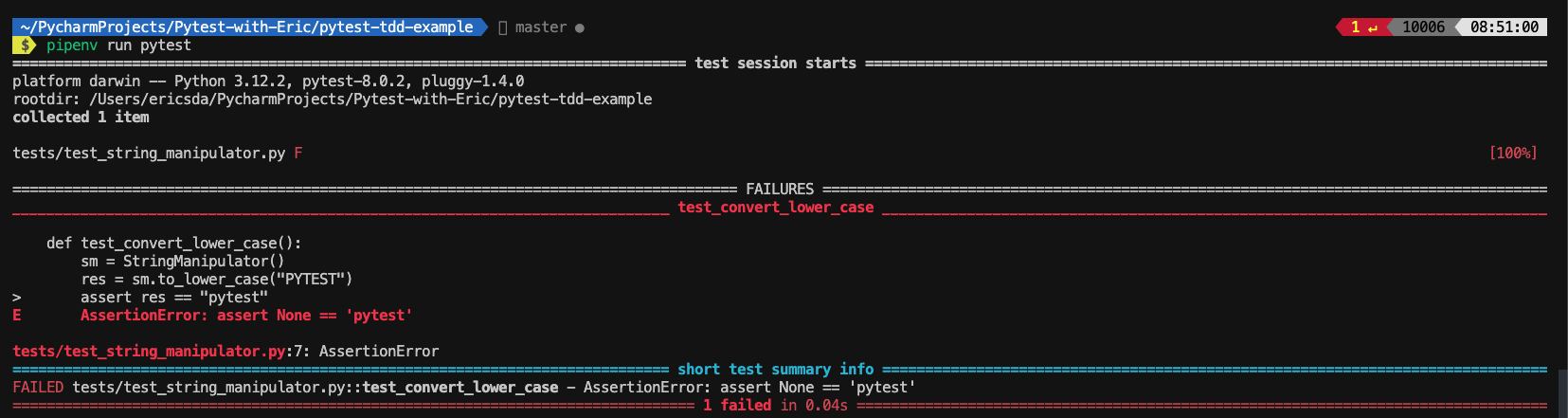This screenshot has height=418, width=1568.
Task: Click the git branch icon before master
Action: click(503, 27)
